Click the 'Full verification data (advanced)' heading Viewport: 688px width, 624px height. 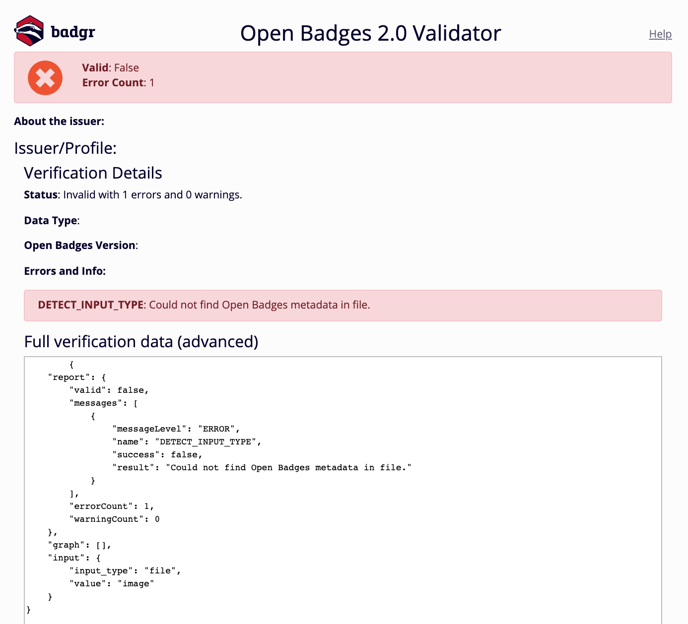coord(141,341)
